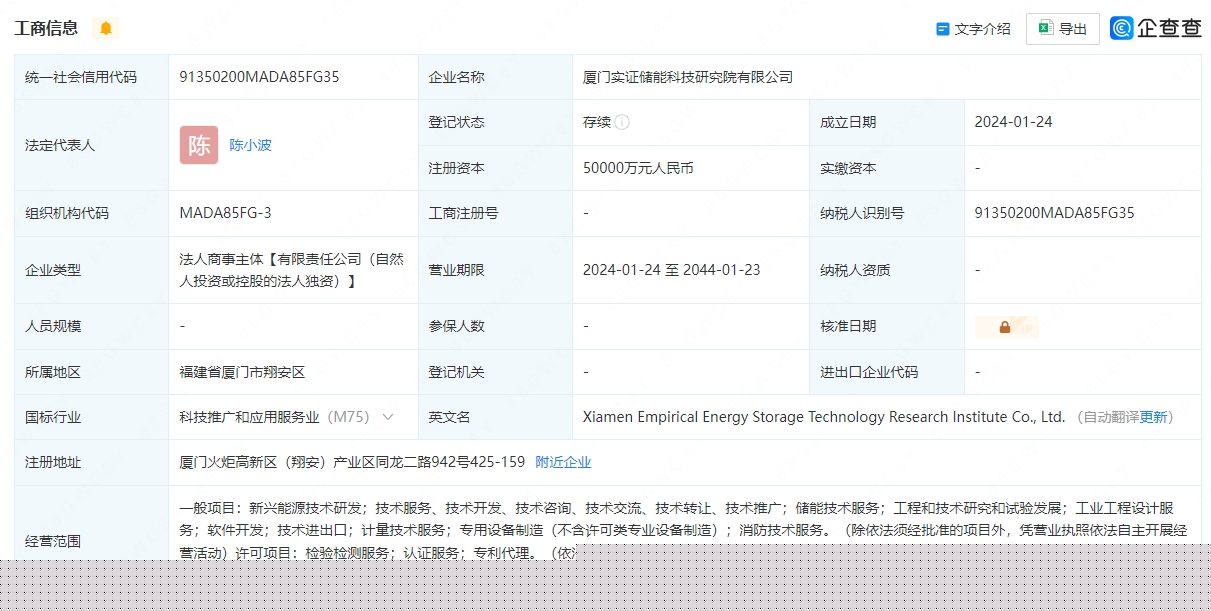
Task: Click the 导出 export button
Action: click(1062, 28)
